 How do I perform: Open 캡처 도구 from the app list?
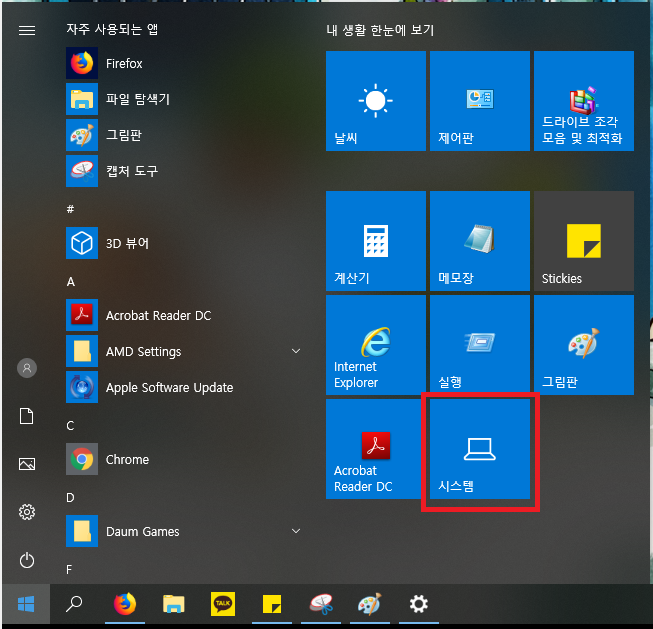[x=183, y=171]
